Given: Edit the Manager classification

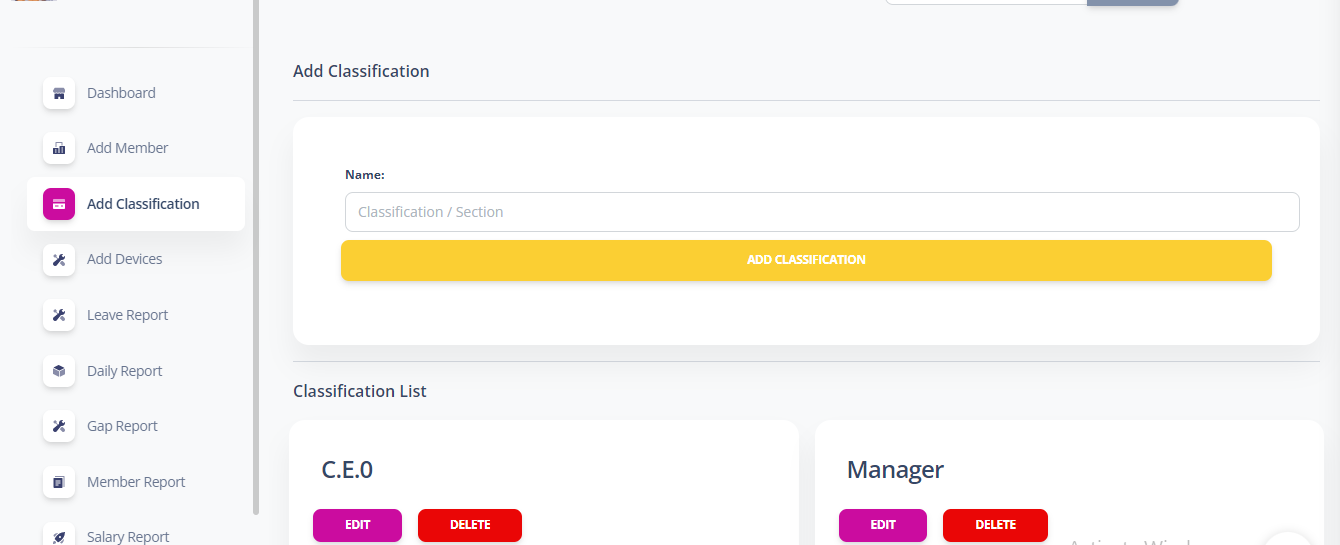Looking at the screenshot, I should coord(883,525).
